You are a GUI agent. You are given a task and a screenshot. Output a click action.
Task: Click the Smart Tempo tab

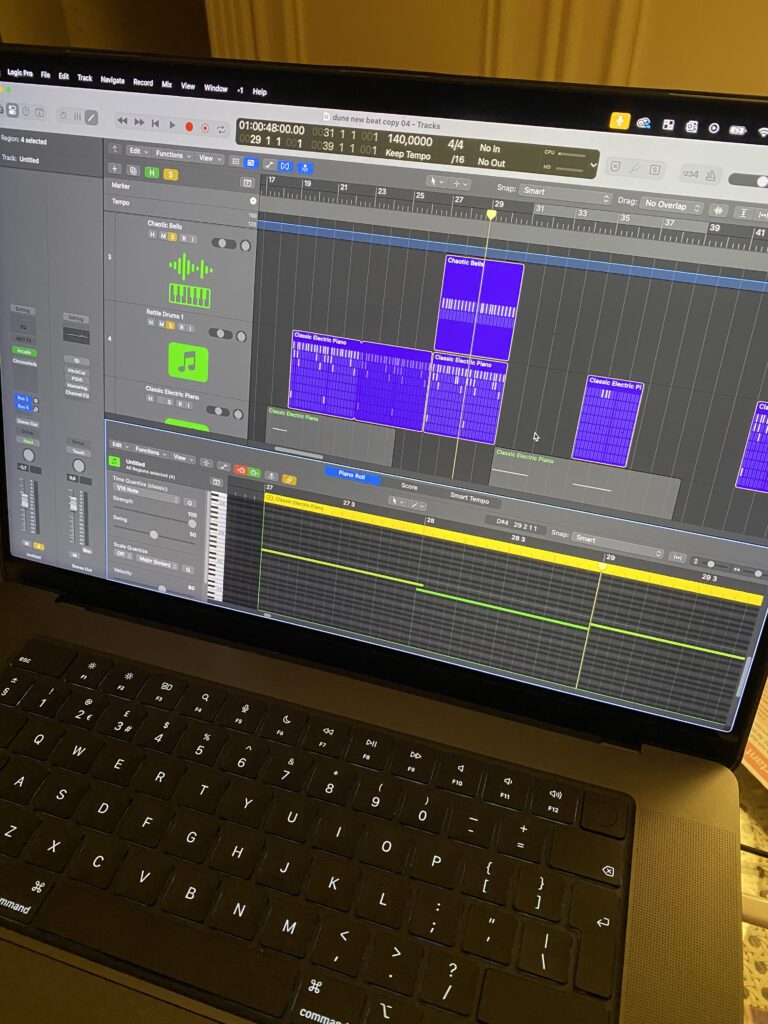tap(469, 497)
